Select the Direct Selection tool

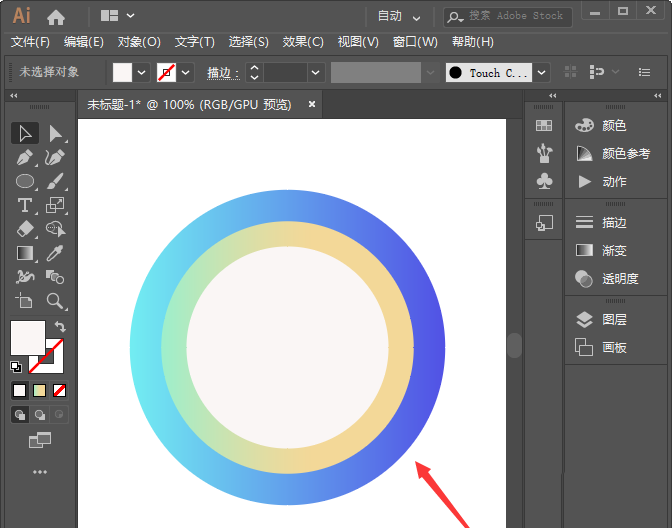point(55,134)
